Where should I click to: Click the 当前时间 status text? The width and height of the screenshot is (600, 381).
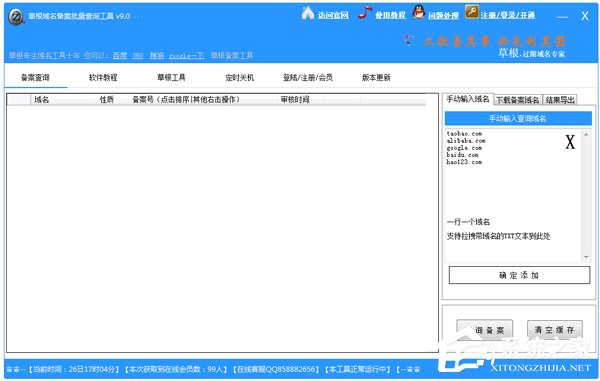(73, 369)
